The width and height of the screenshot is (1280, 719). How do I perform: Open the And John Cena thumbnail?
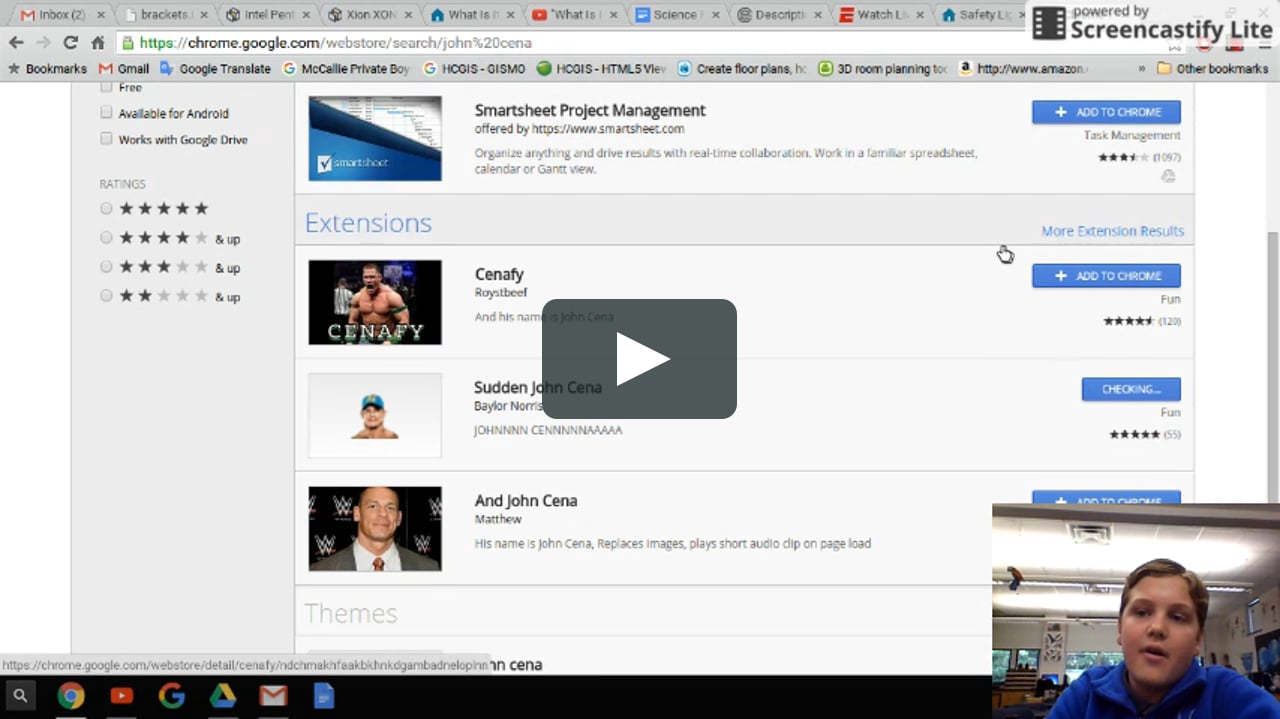click(375, 529)
